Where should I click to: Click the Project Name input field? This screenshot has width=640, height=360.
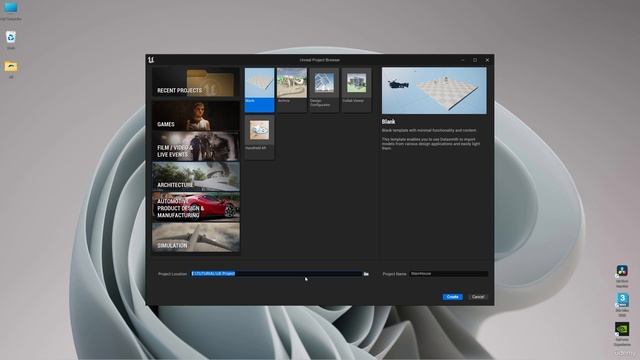tap(449, 273)
